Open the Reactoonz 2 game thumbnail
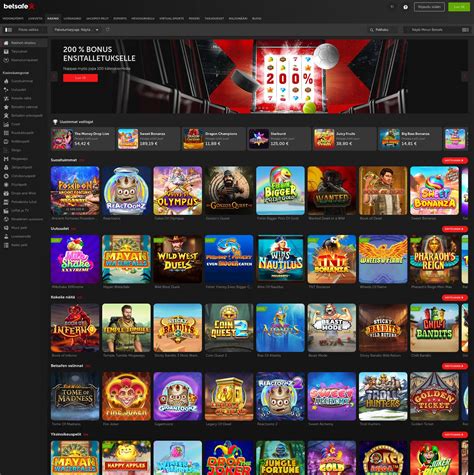 [280, 396]
